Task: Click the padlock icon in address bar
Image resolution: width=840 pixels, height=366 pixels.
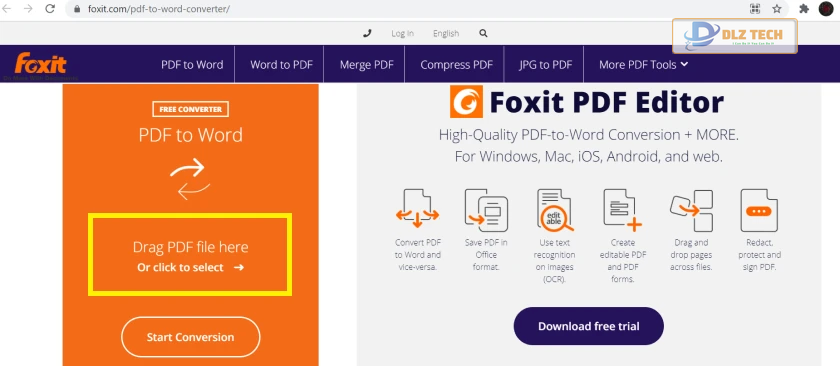Action: point(77,9)
